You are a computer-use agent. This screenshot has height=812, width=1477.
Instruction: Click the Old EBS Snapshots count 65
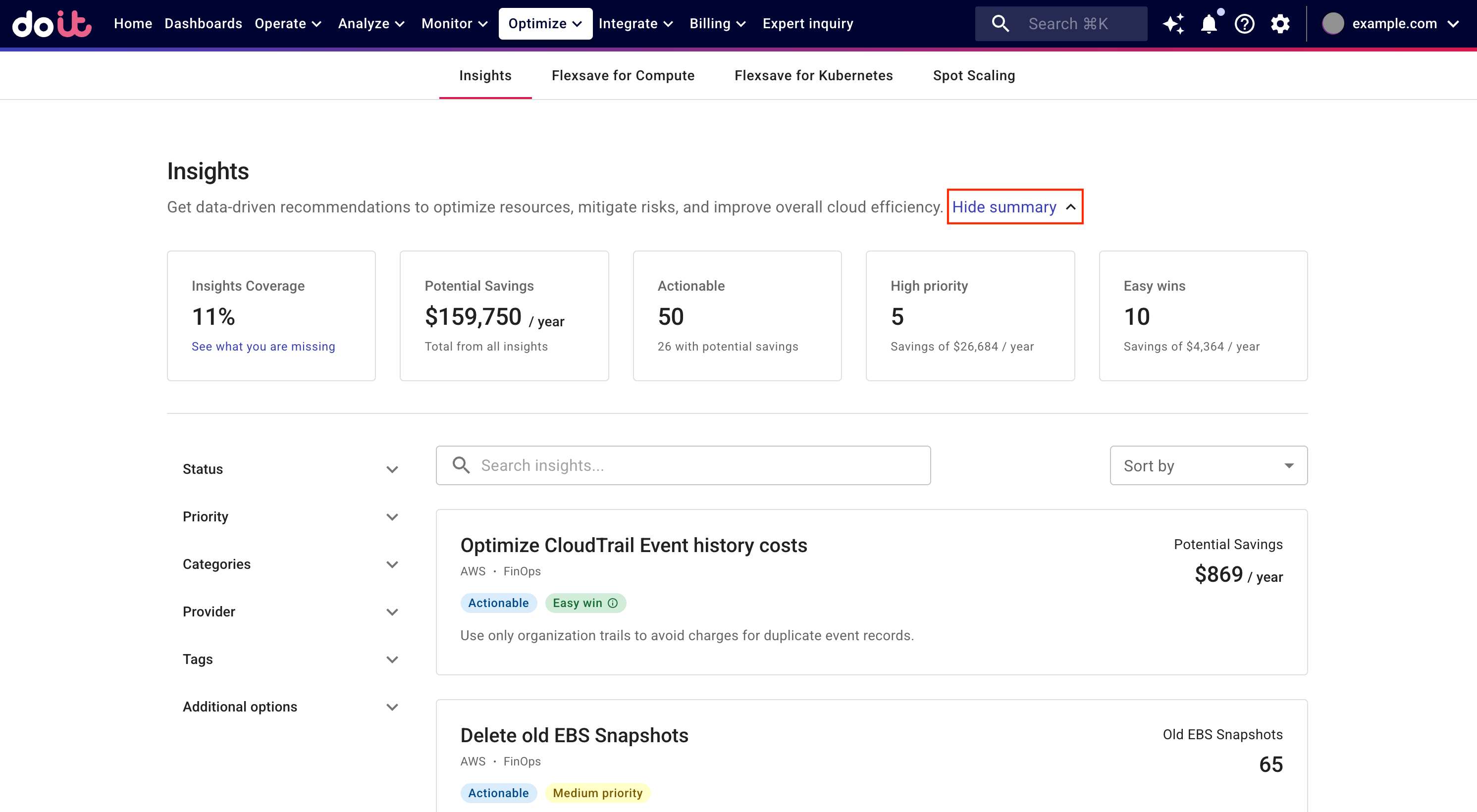pyautogui.click(x=1270, y=764)
